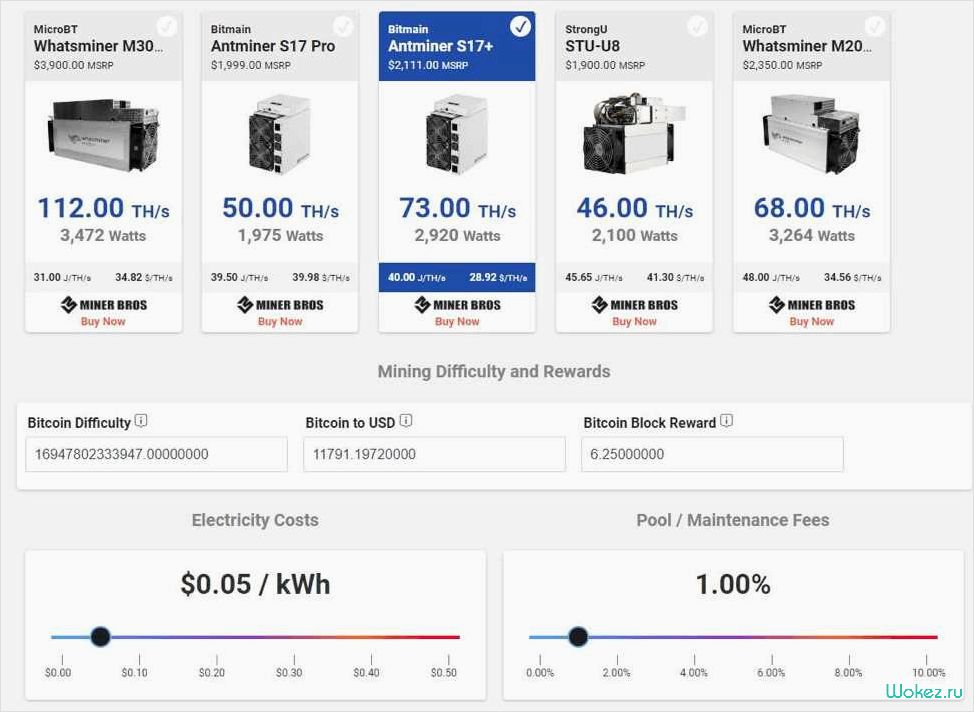Click the Mining Difficulty and Rewards heading
The width and height of the screenshot is (974, 712).
point(494,372)
